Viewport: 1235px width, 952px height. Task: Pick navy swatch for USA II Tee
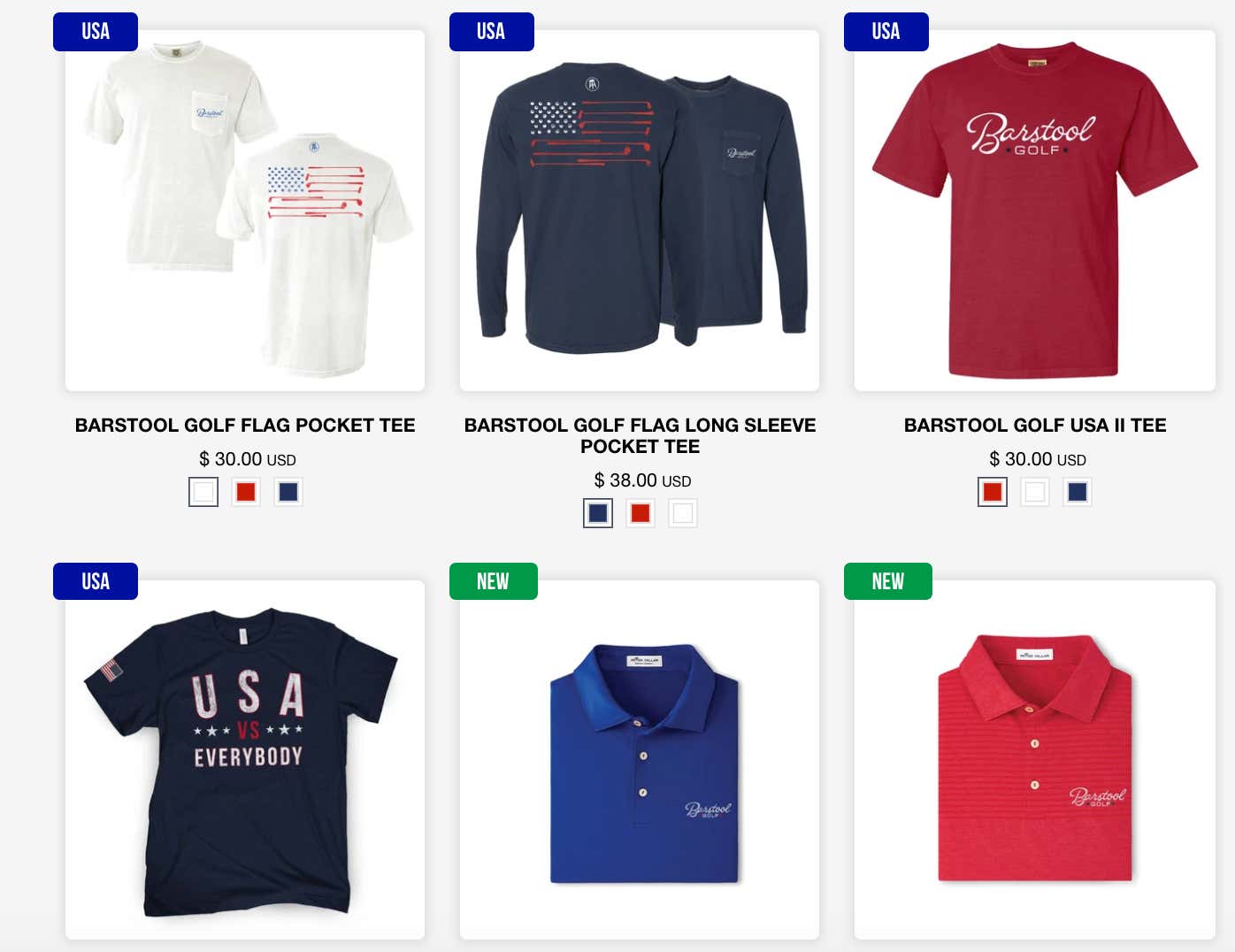click(x=1078, y=492)
